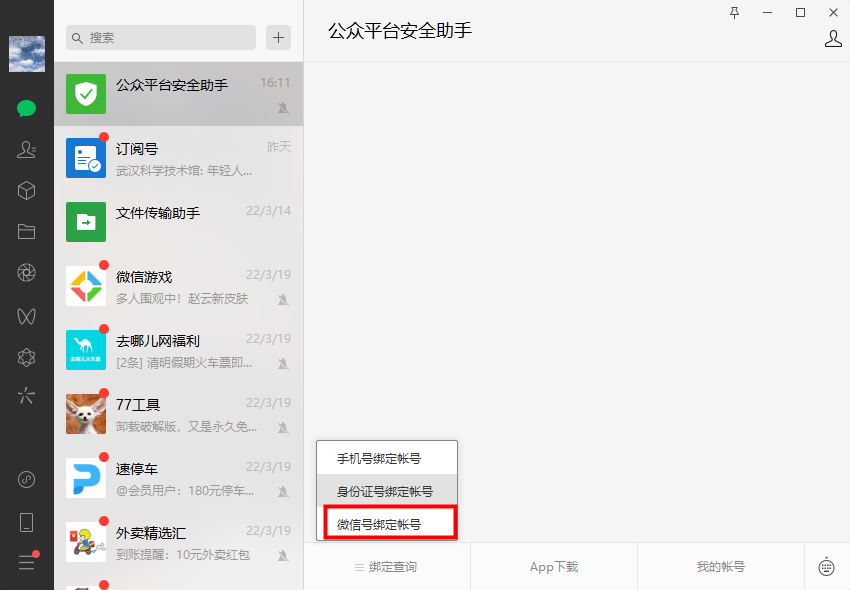This screenshot has height=590, width=850.
Task: Minimize the WeChat window
Action: [x=767, y=12]
